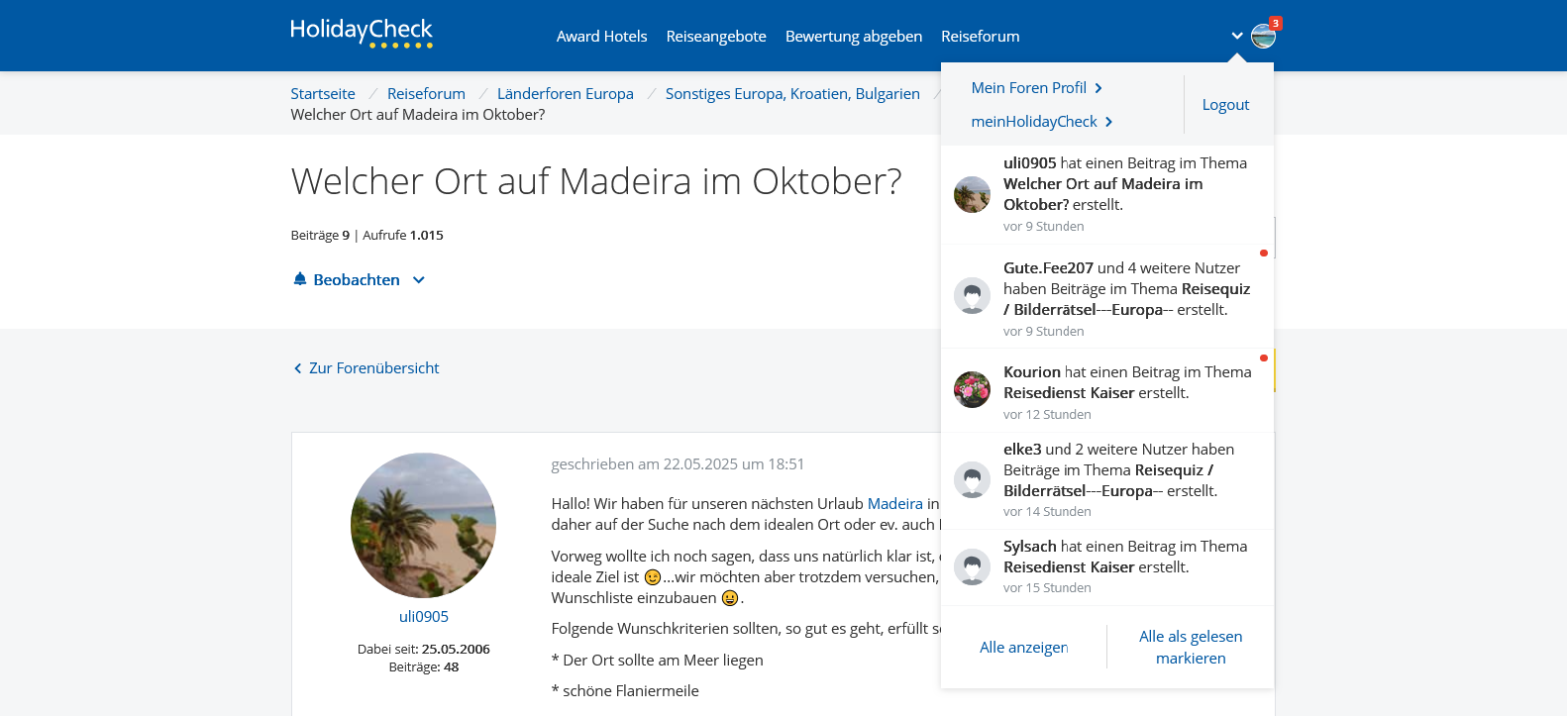
Task: Mark all notifications as read
Action: 1191,647
